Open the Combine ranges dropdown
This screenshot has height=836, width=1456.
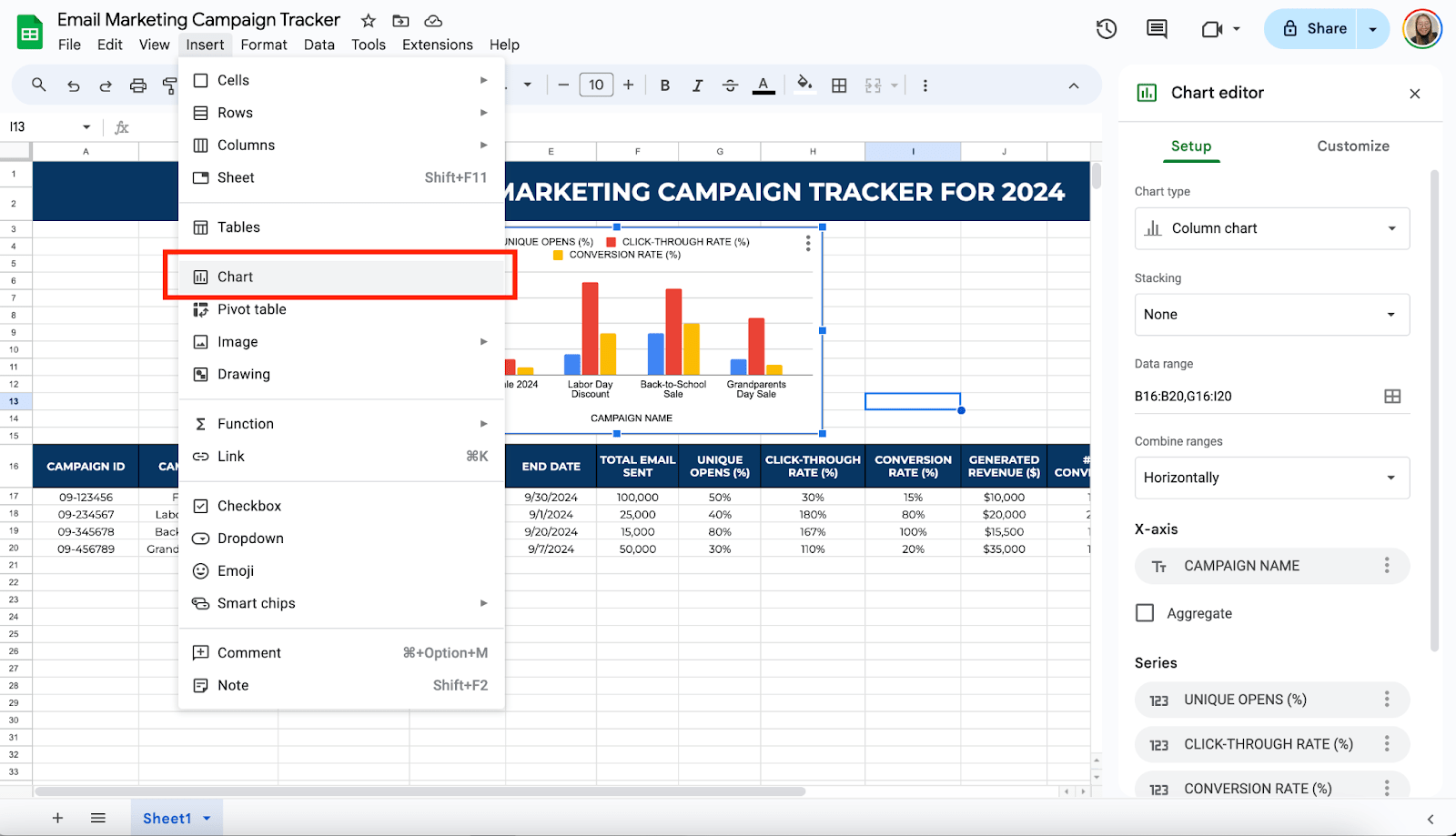[1272, 478]
